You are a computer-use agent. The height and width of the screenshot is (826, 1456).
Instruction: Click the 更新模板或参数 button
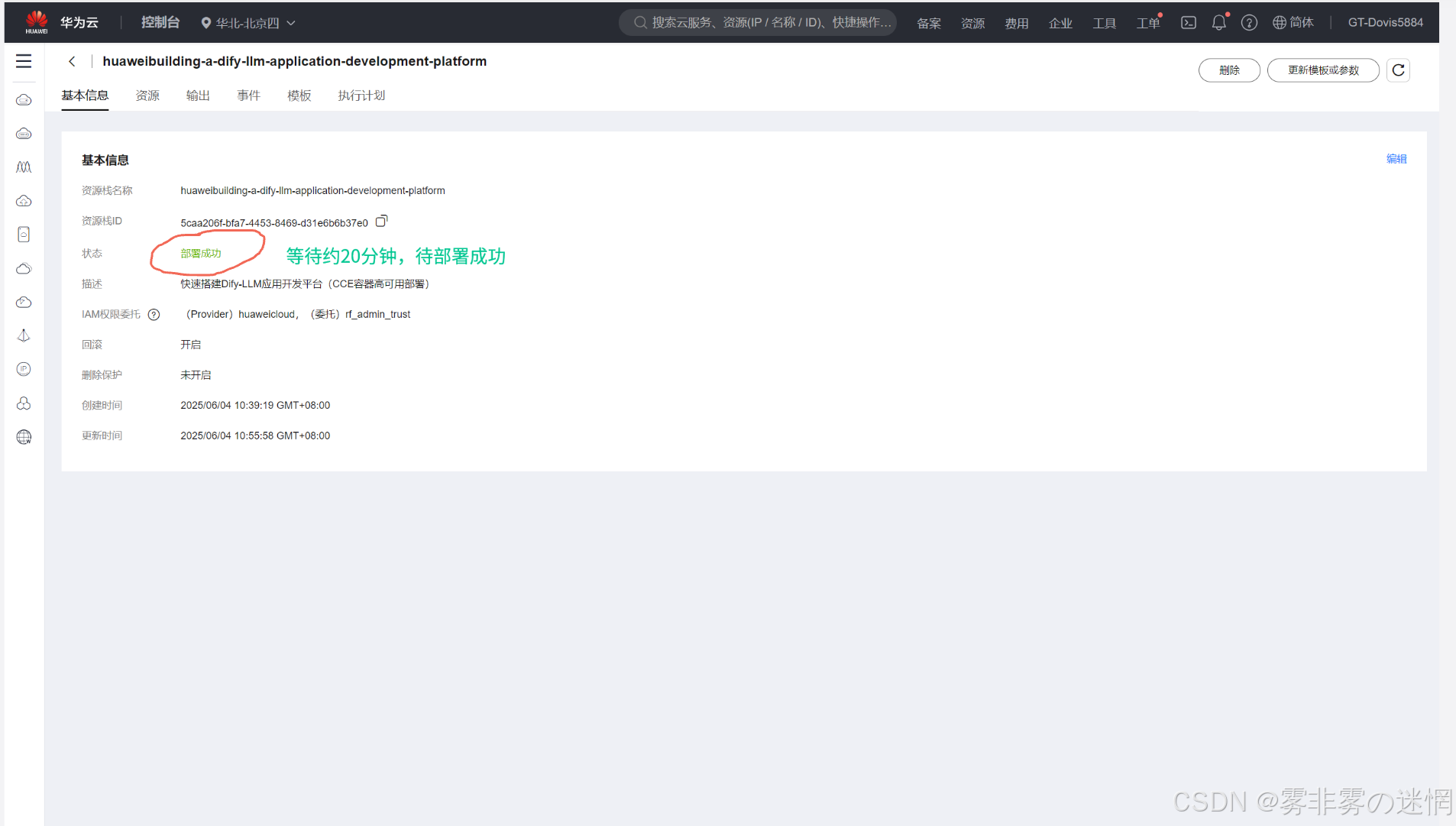(x=1323, y=70)
